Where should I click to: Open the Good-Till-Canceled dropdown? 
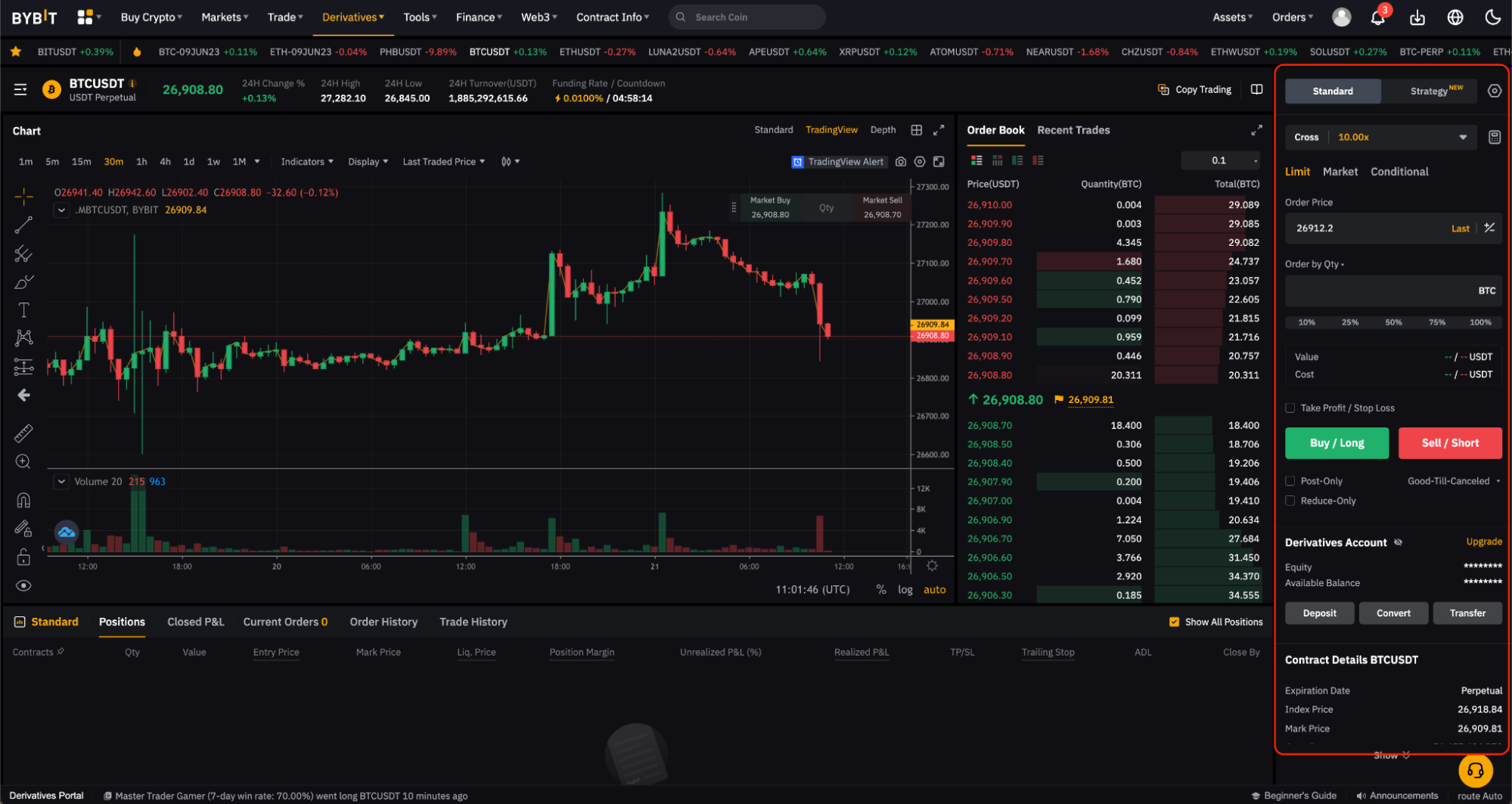click(x=1454, y=481)
